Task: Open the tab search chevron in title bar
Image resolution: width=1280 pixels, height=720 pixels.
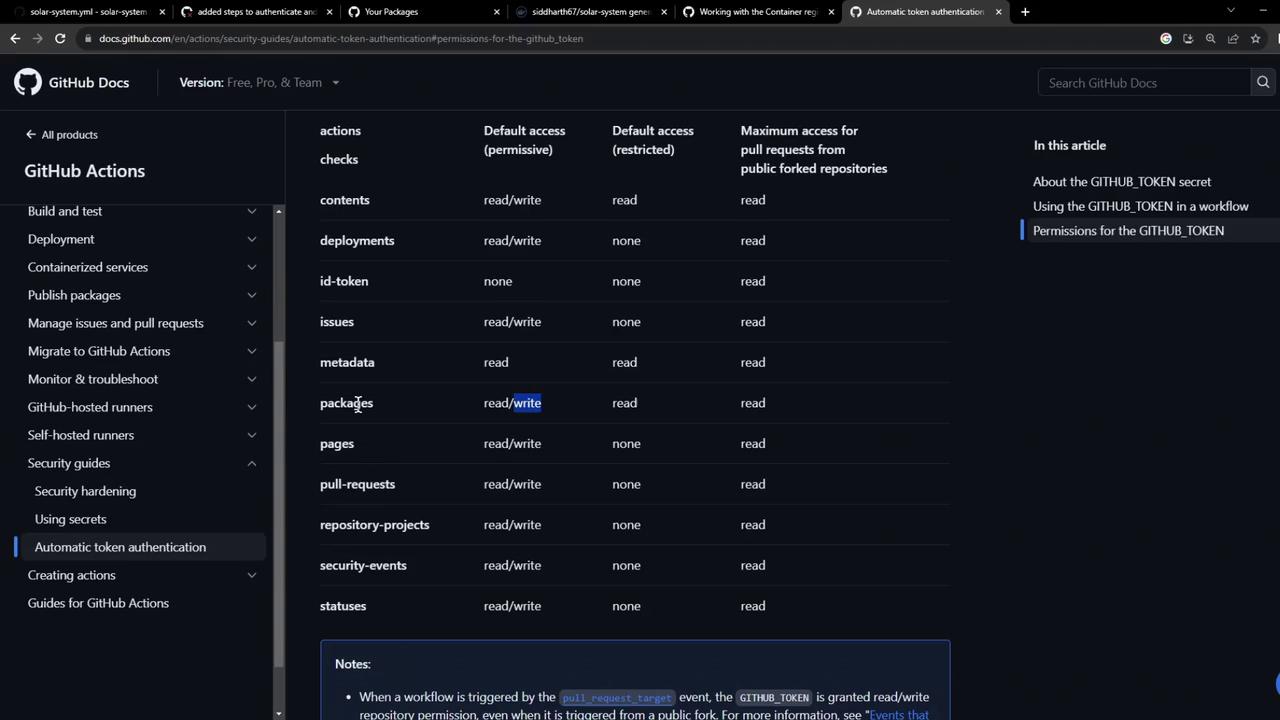Action: pyautogui.click(x=1231, y=11)
